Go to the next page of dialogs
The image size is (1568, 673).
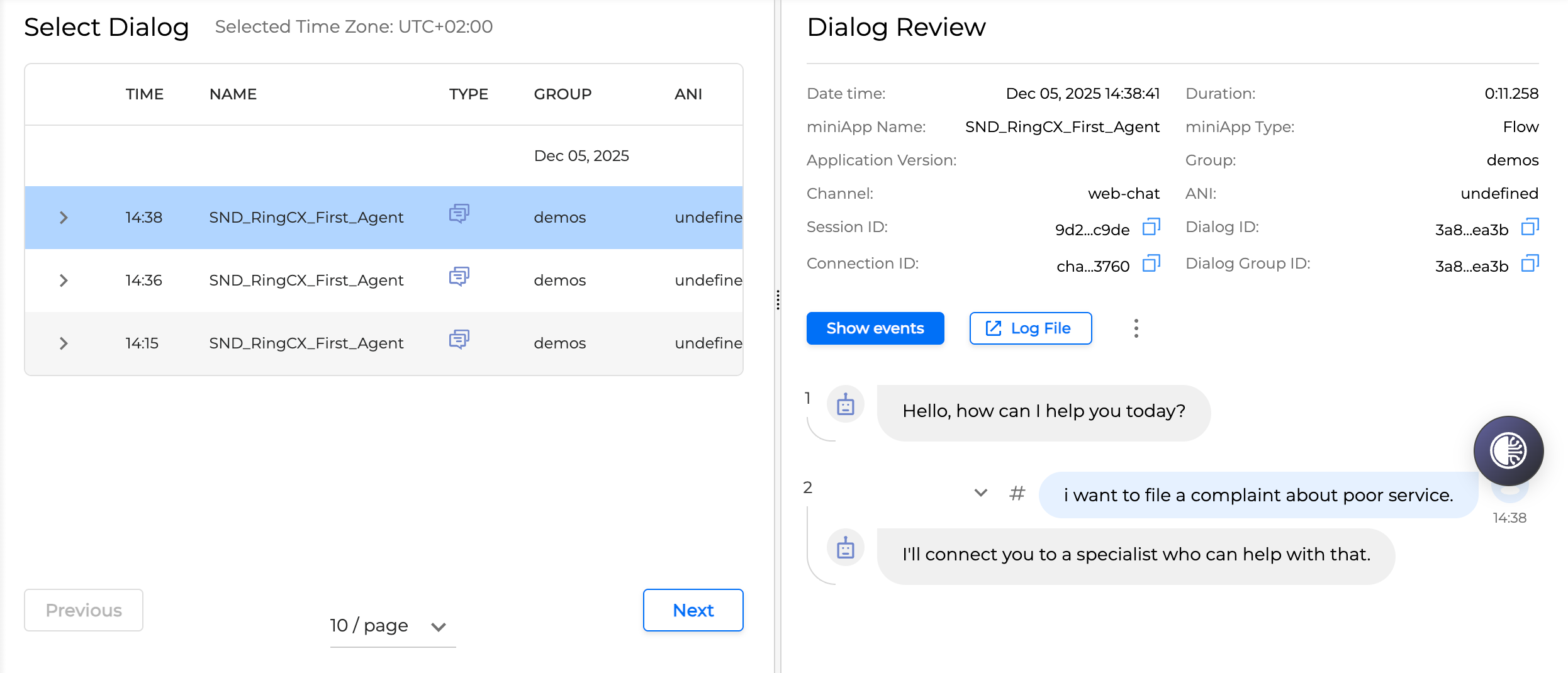pos(693,609)
